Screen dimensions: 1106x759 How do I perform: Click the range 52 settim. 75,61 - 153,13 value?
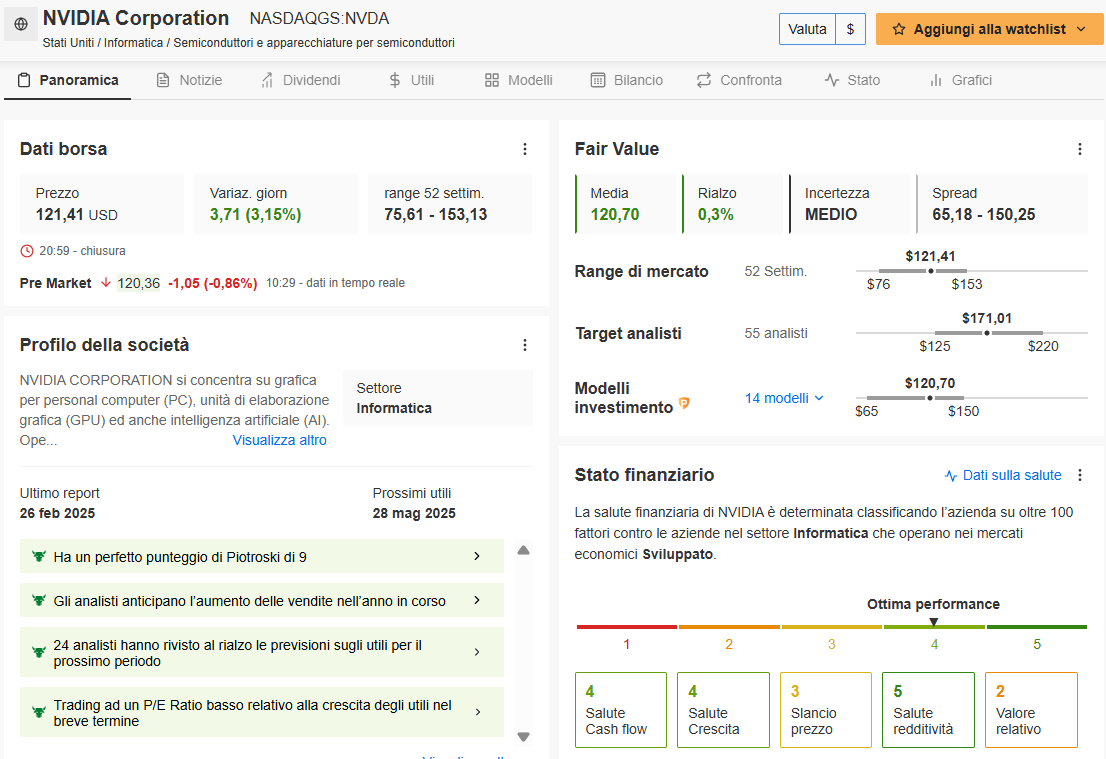[435, 214]
